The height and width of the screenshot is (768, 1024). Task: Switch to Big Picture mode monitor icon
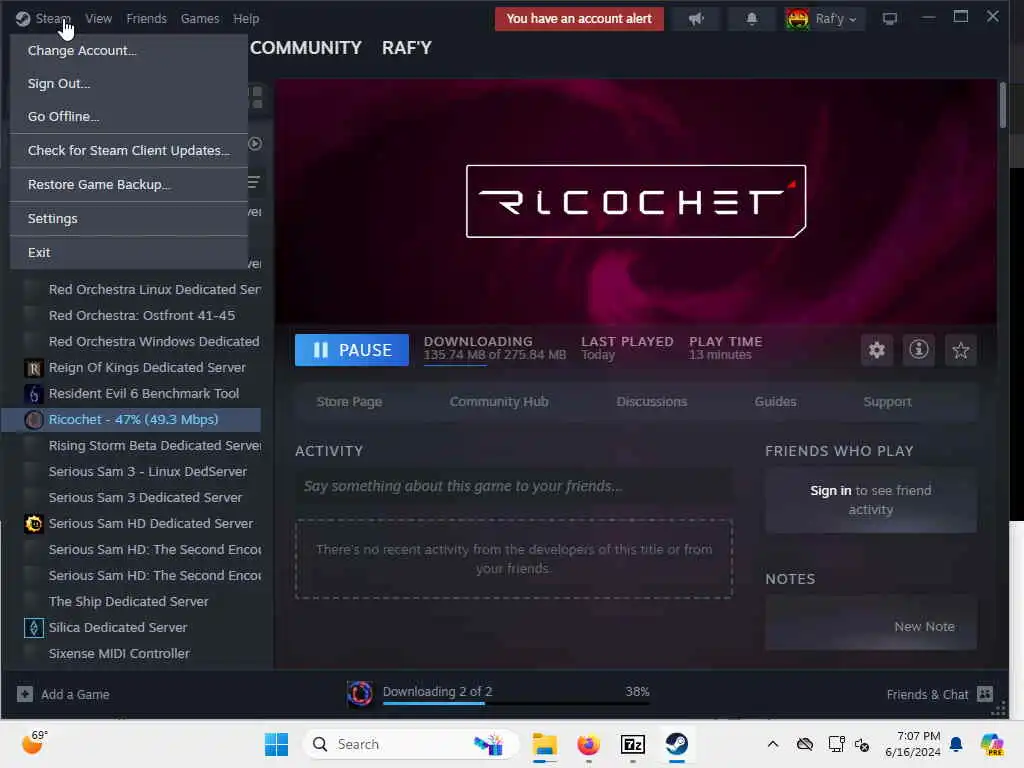pos(889,19)
